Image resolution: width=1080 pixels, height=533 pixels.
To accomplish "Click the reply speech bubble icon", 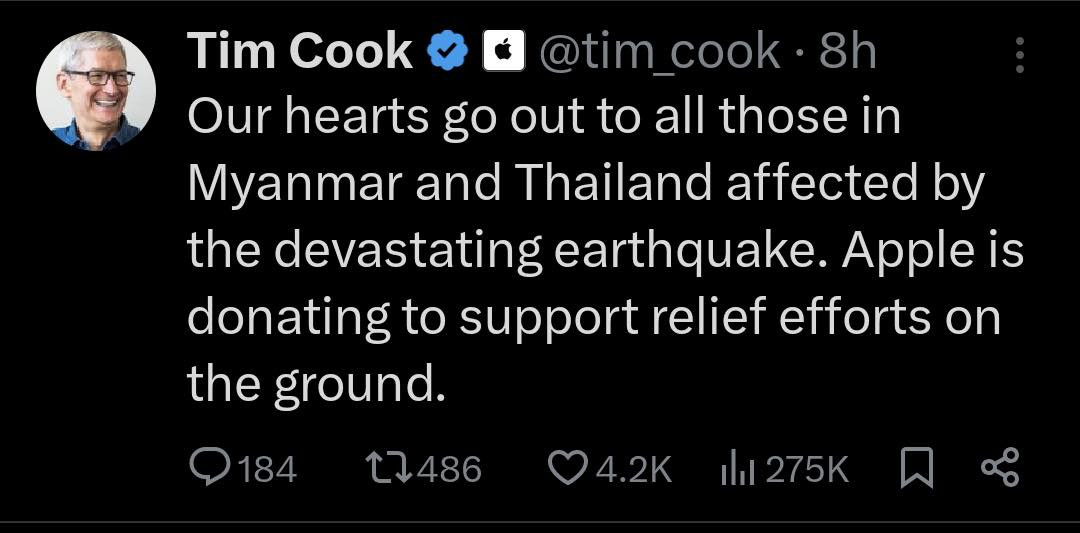I will click(x=209, y=468).
